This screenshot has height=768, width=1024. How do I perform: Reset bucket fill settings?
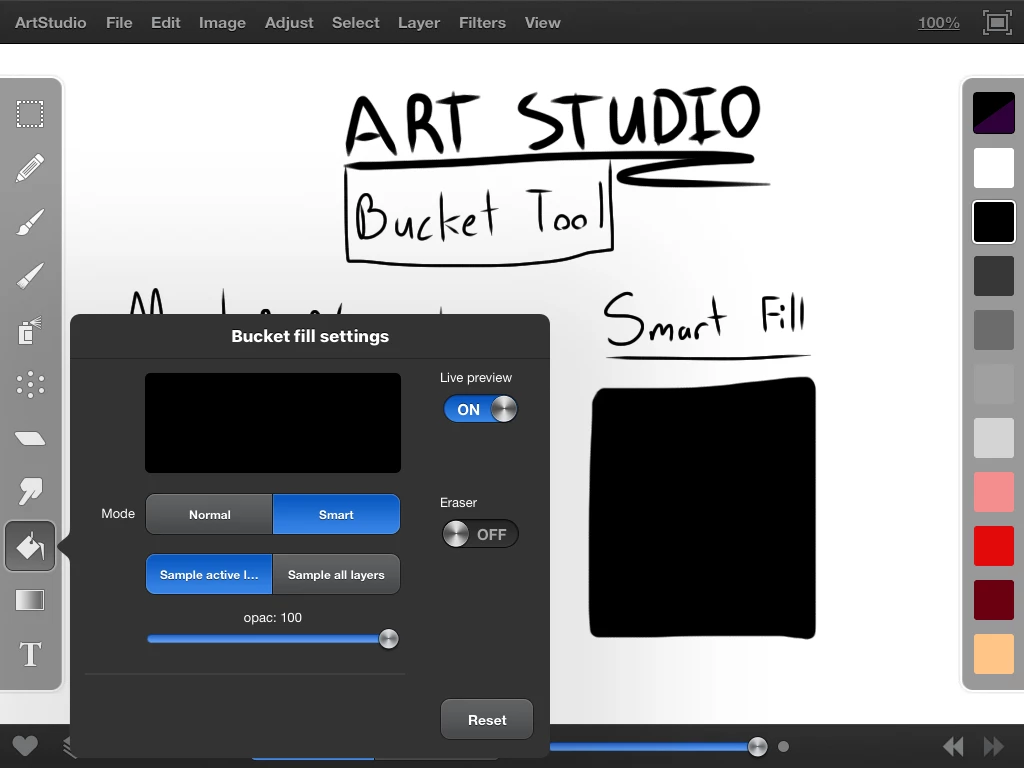point(487,720)
